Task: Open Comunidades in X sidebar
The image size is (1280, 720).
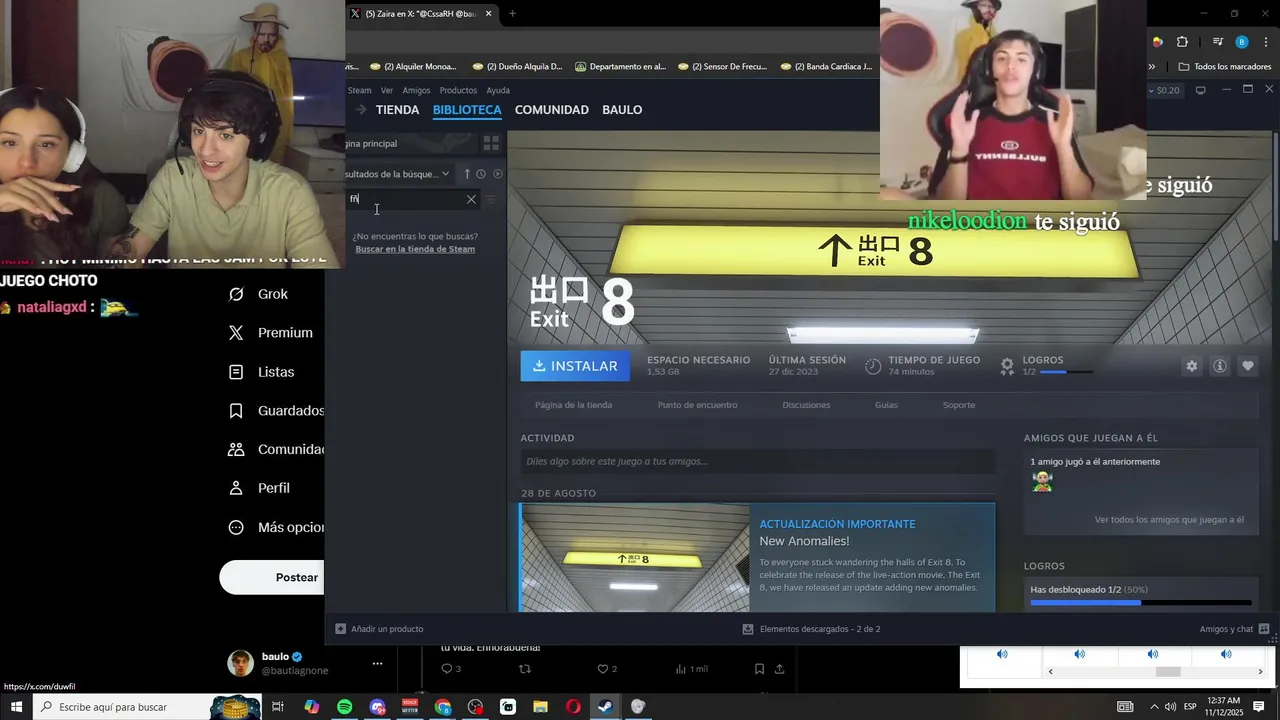Action: pos(276,450)
